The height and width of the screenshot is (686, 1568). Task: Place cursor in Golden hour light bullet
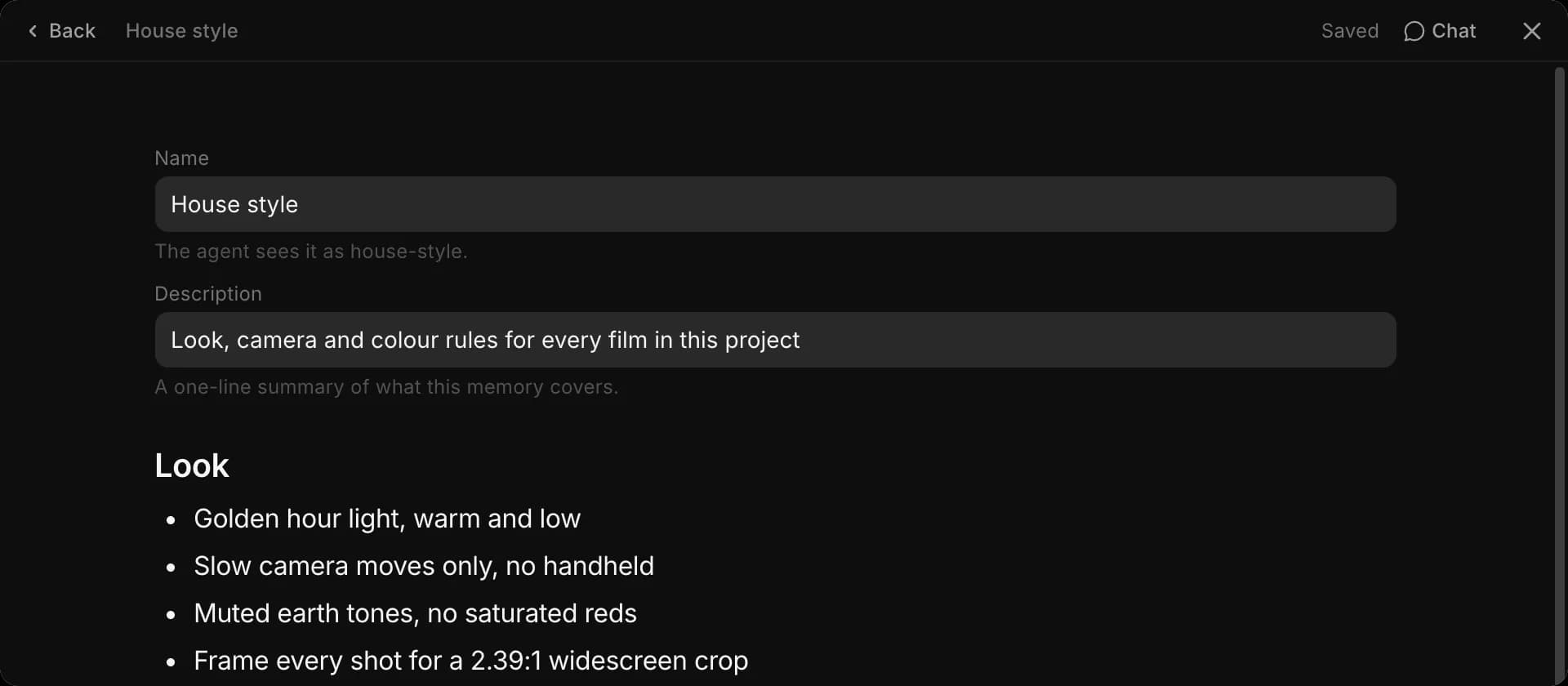386,519
